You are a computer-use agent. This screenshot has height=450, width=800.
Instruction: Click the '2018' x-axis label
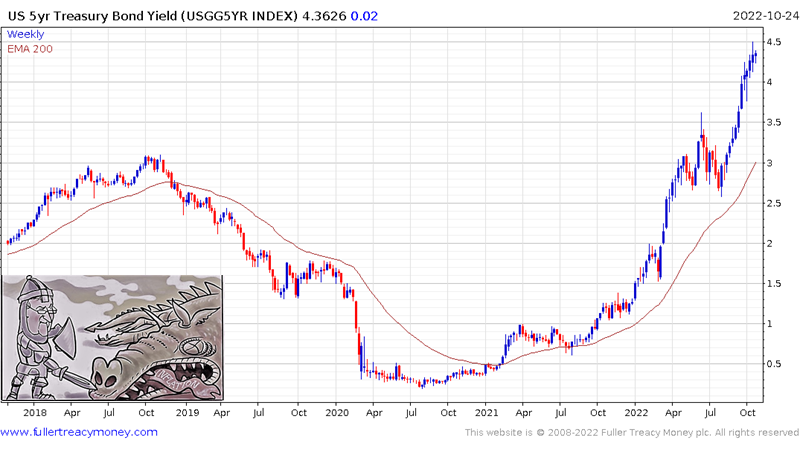[35, 412]
